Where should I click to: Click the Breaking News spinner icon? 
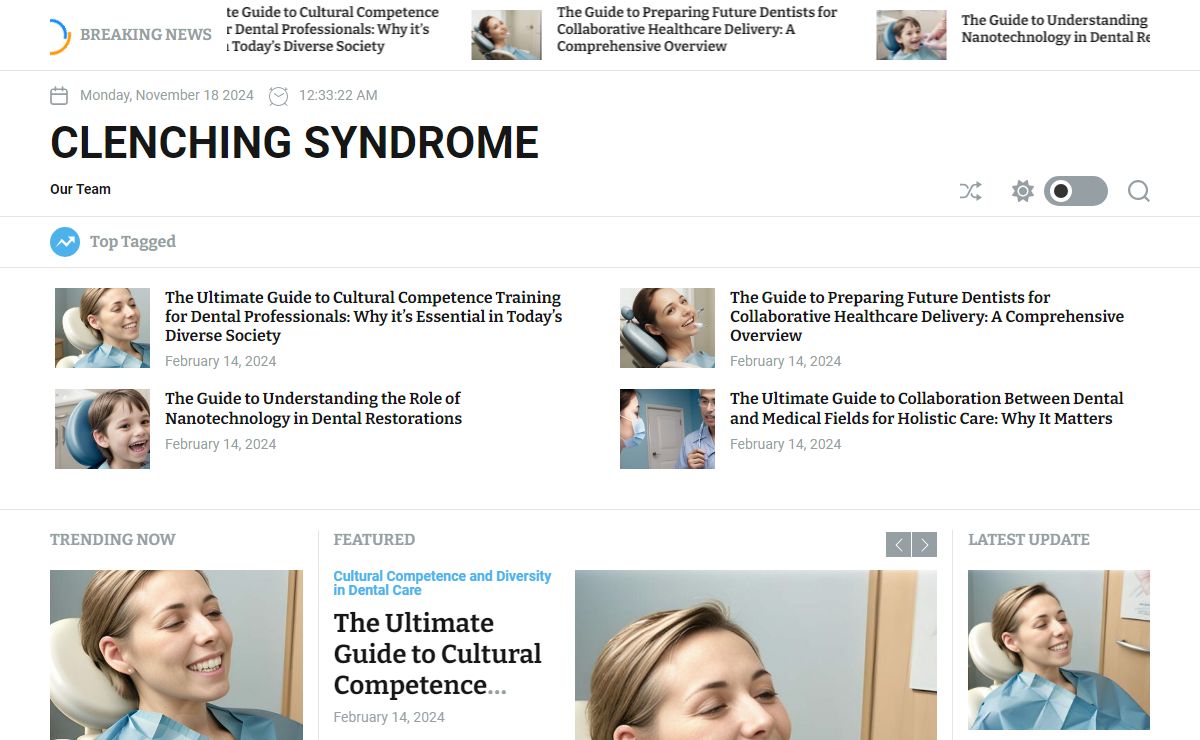pos(60,36)
